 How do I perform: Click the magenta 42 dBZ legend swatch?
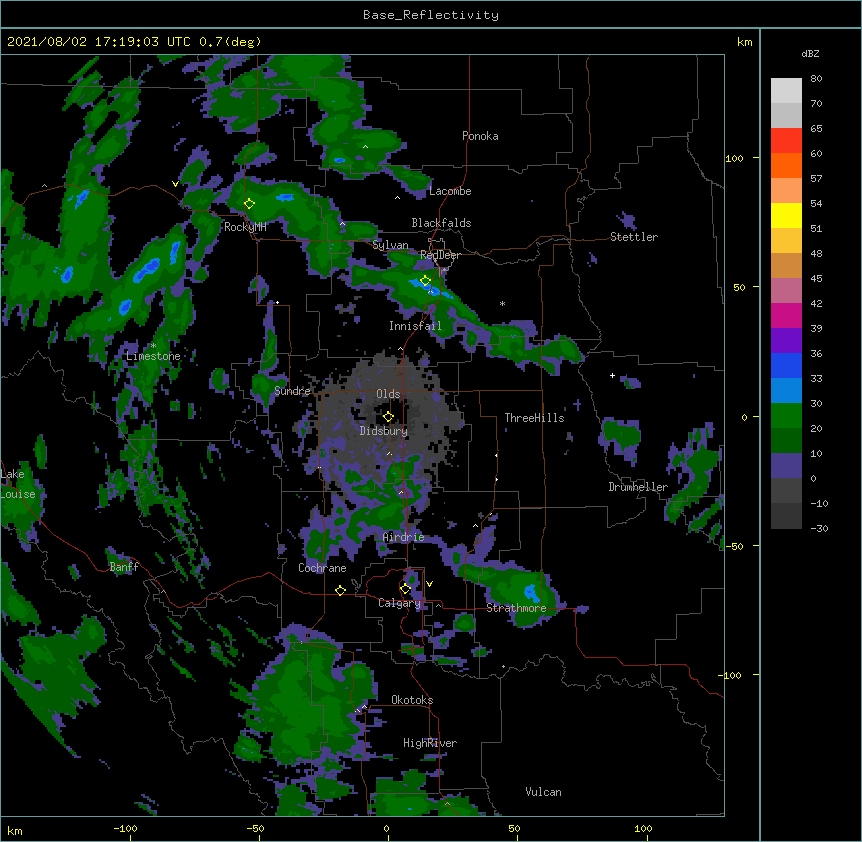(786, 315)
